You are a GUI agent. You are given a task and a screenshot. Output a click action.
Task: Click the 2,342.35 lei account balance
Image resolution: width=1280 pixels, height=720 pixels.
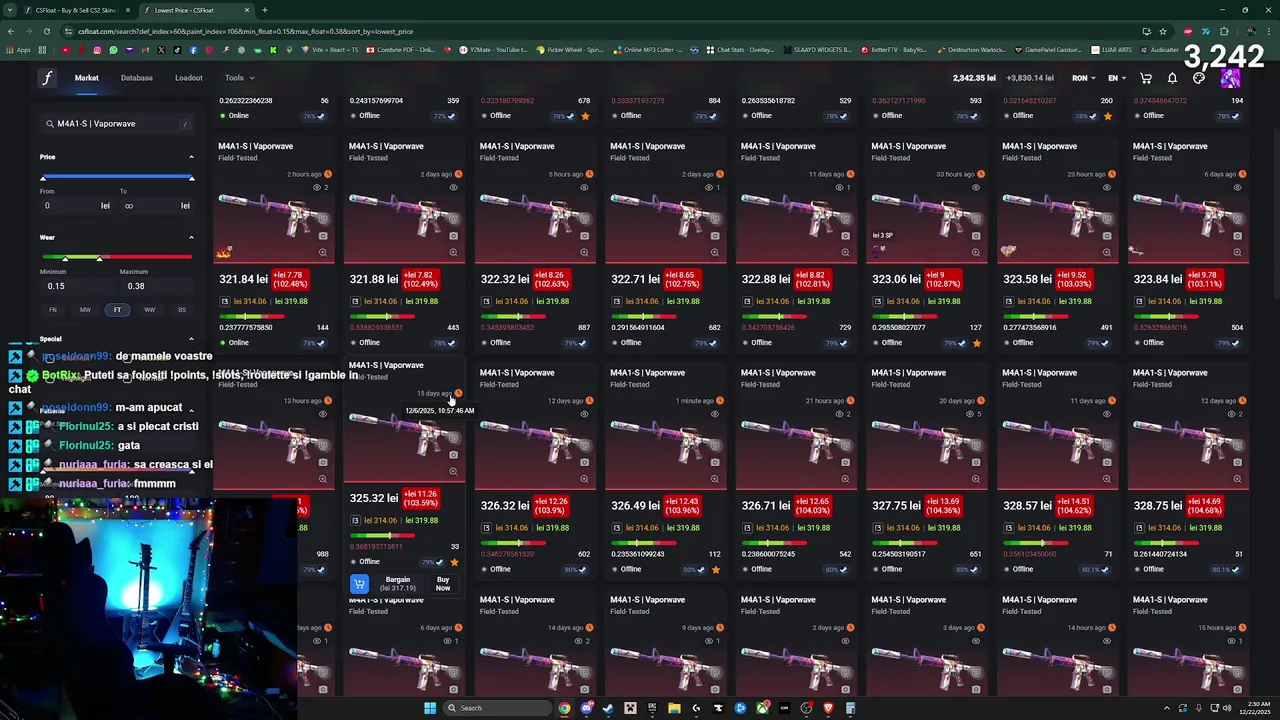click(x=974, y=78)
